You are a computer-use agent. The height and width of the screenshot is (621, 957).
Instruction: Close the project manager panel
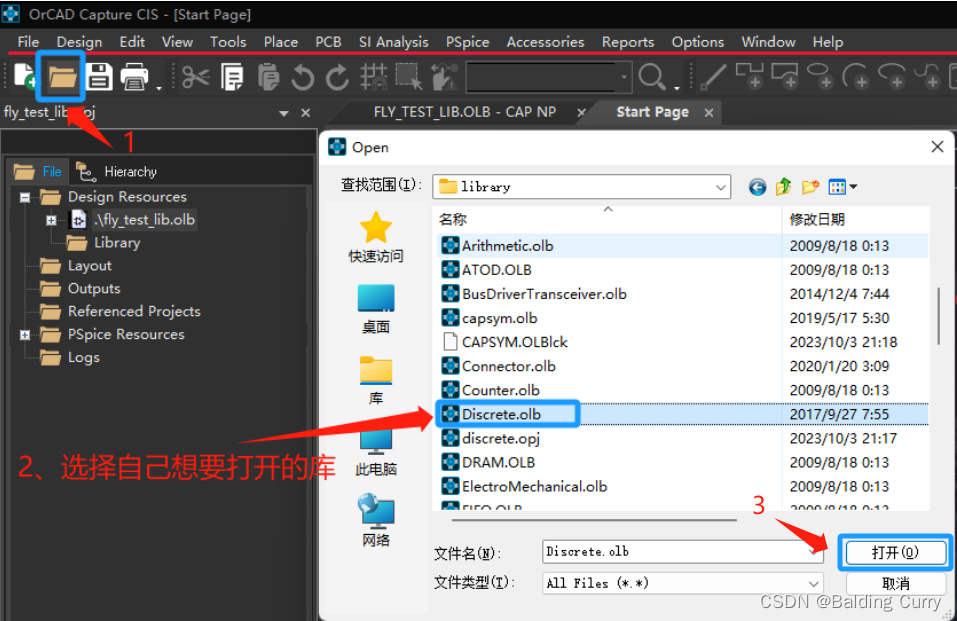click(x=306, y=113)
